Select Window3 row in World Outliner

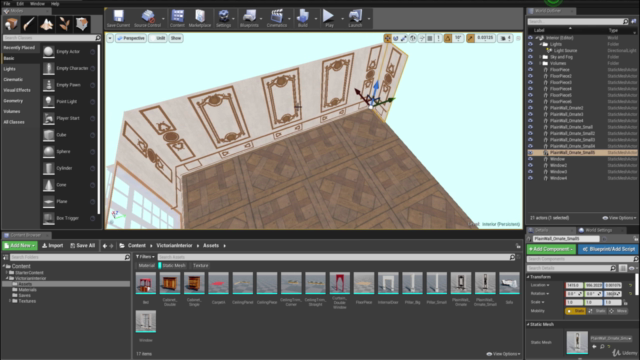582,171
